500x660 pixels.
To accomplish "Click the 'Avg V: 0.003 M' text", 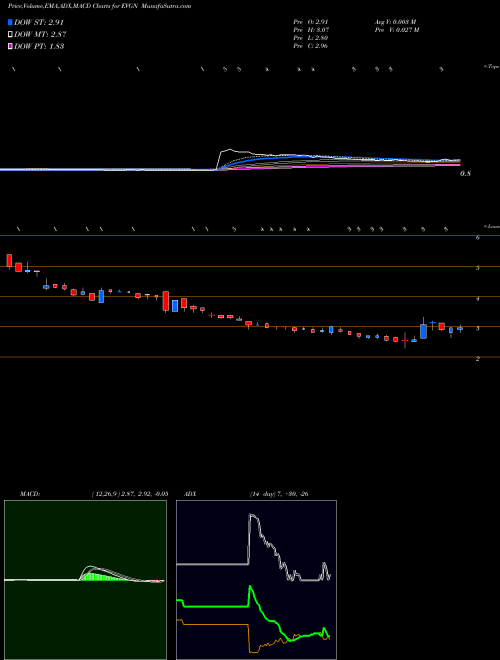I will pyautogui.click(x=395, y=22).
